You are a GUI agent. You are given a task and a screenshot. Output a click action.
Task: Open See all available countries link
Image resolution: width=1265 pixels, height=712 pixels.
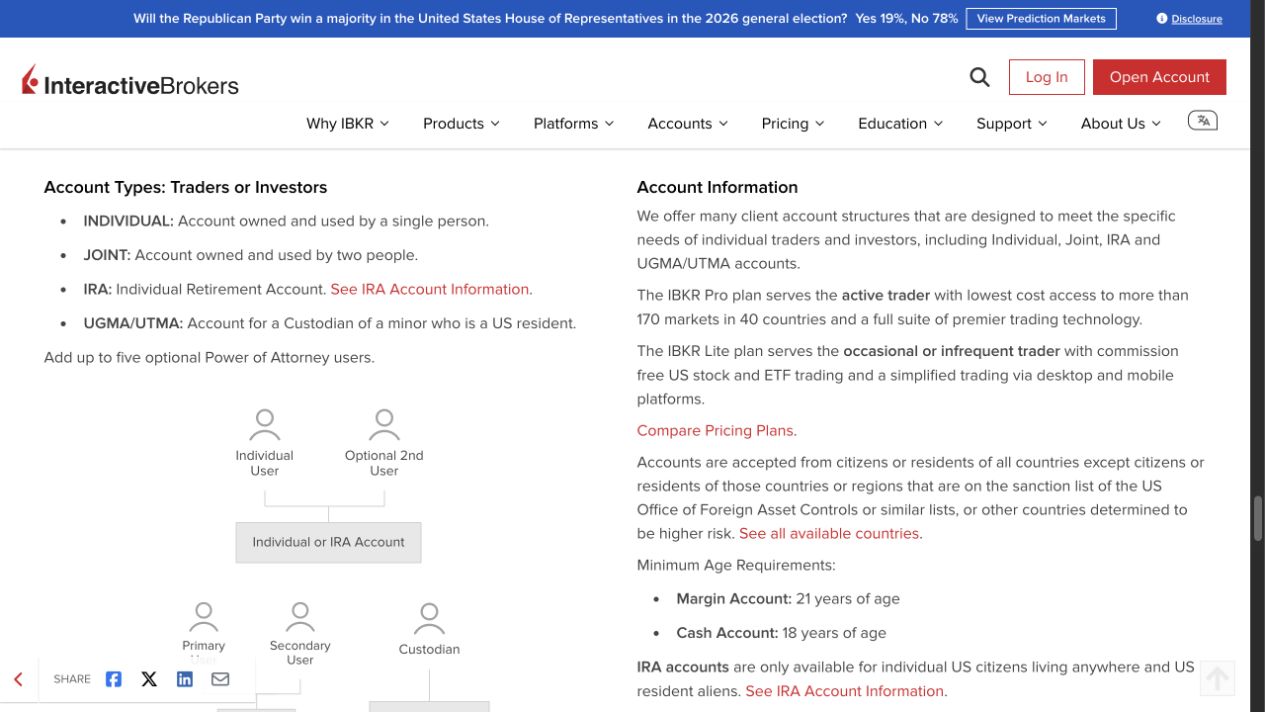pos(830,533)
